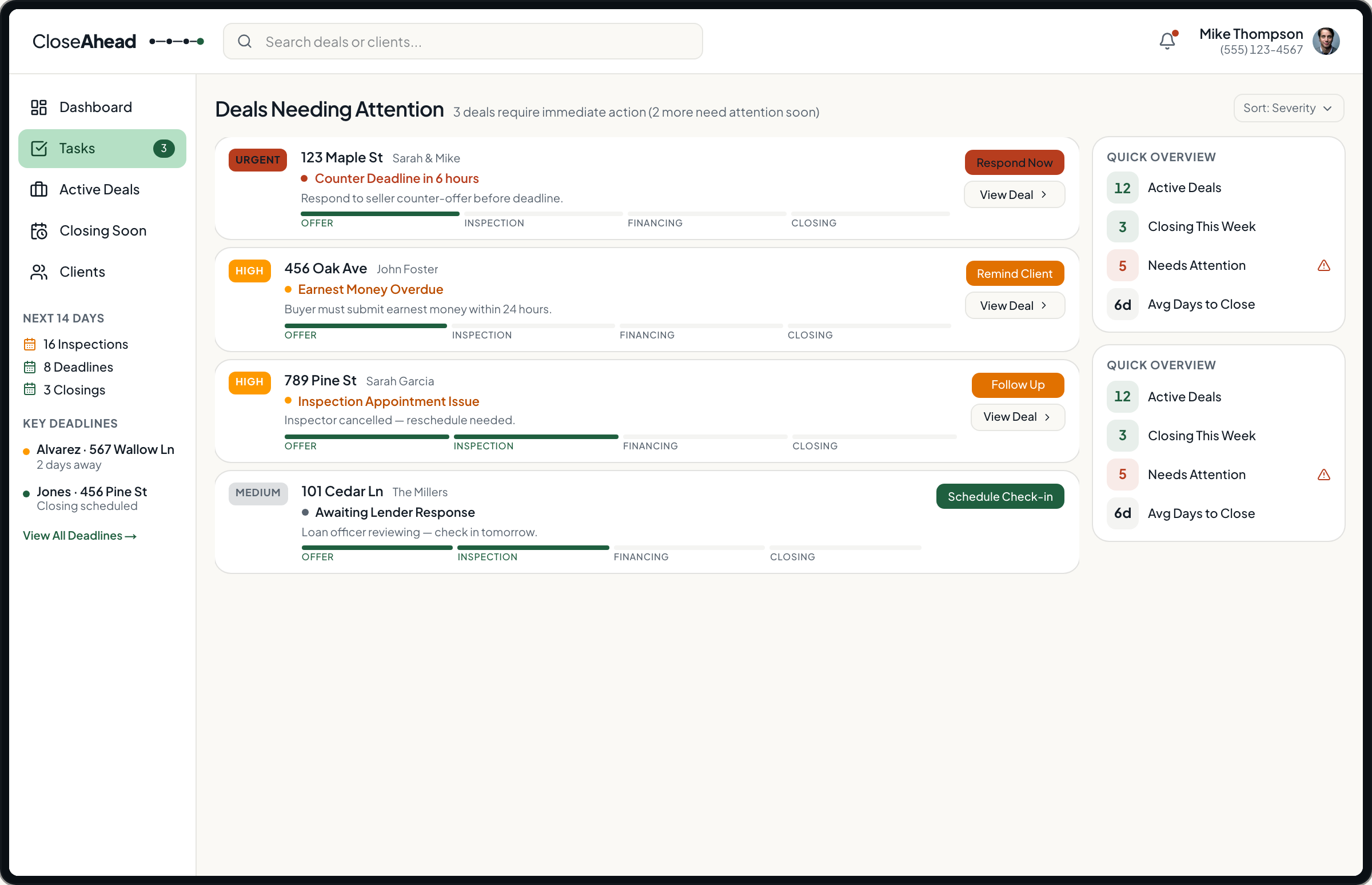
Task: Click View Deal for 123 Maple St
Action: (x=1014, y=195)
